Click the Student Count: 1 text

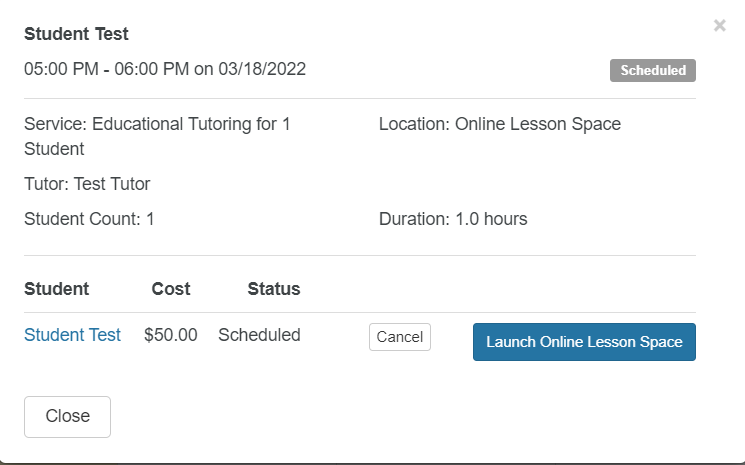point(89,219)
